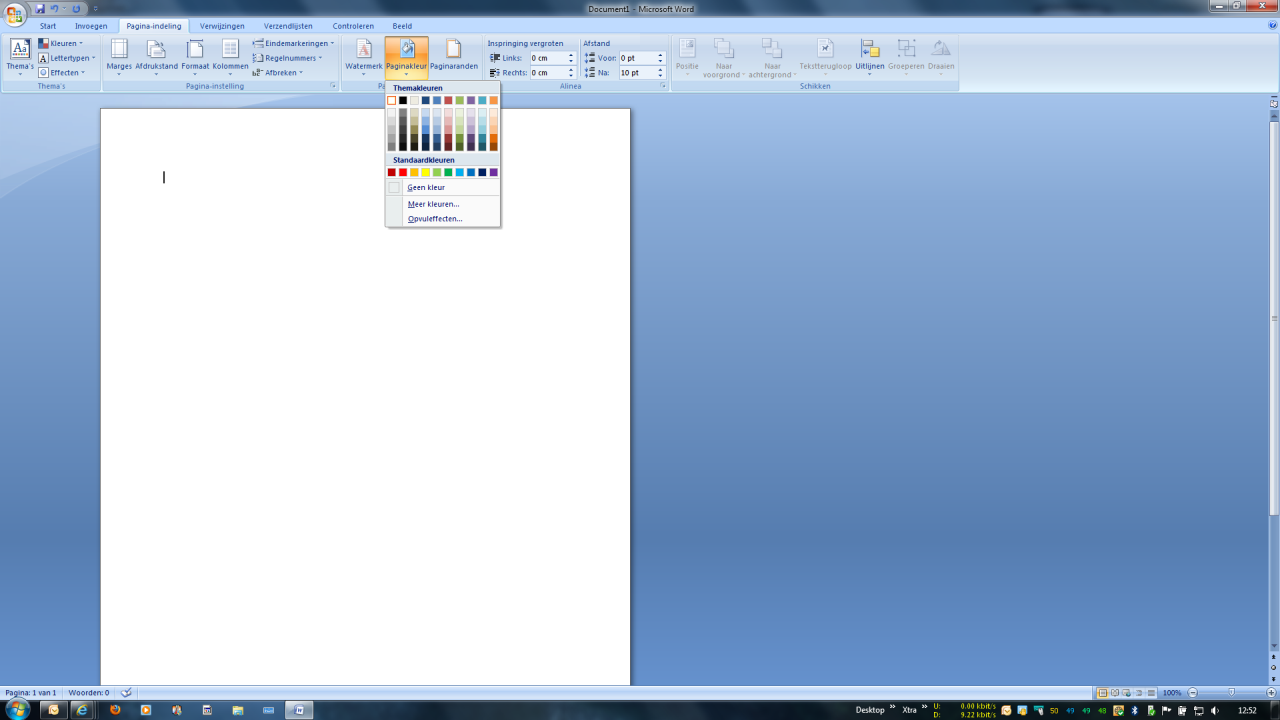This screenshot has height=720, width=1280.
Task: Choose Meer kleuren... in color menu
Action: coord(433,204)
